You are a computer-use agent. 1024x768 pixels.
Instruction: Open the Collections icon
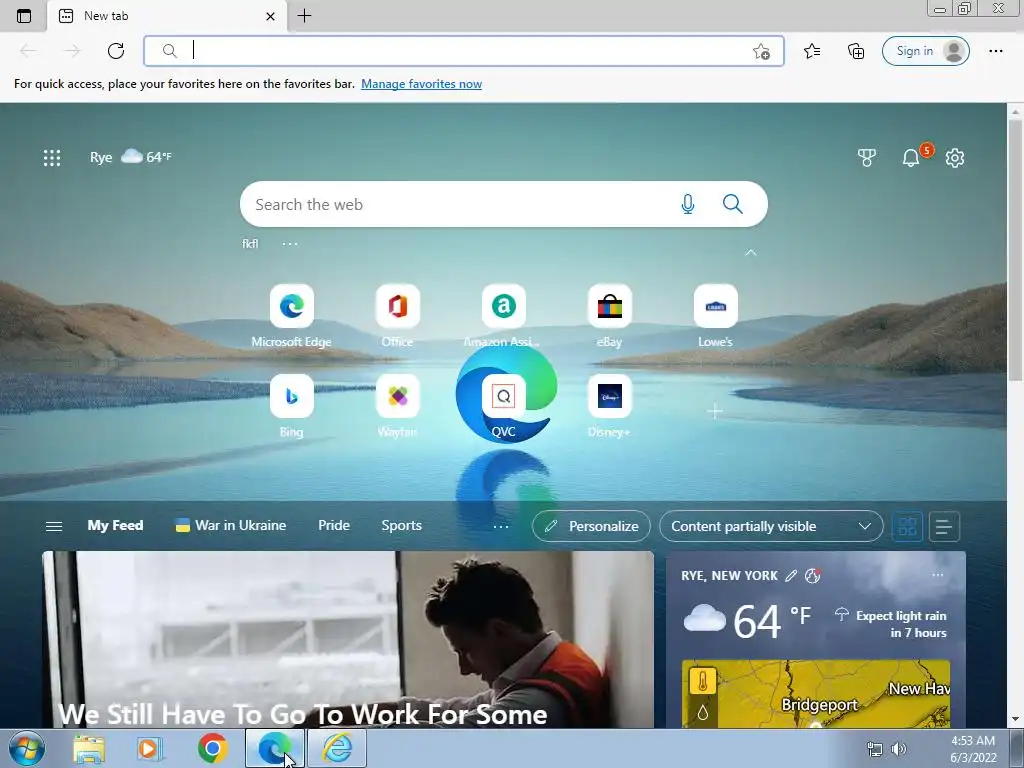(856, 51)
